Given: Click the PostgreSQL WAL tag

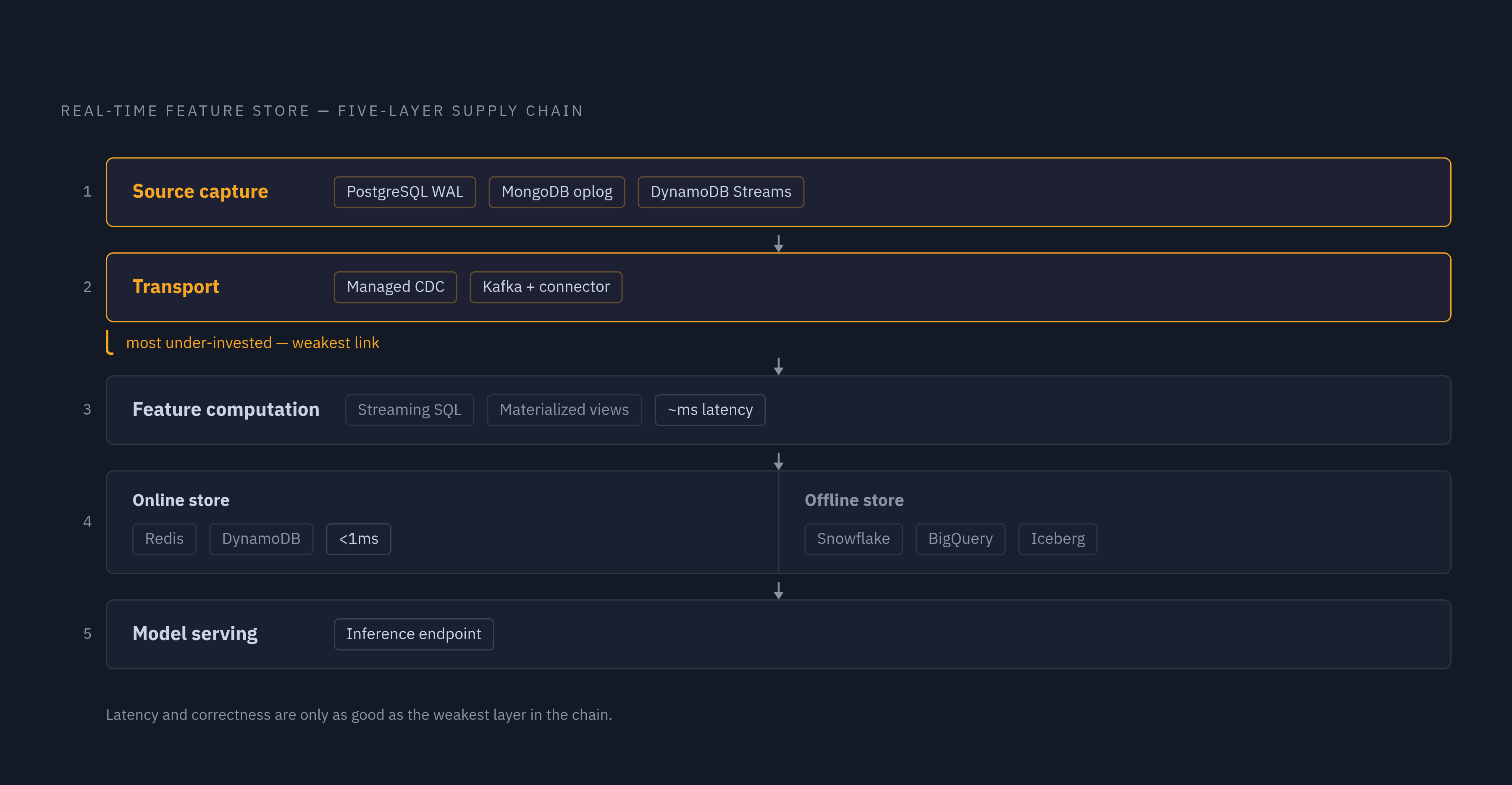Looking at the screenshot, I should [x=404, y=192].
